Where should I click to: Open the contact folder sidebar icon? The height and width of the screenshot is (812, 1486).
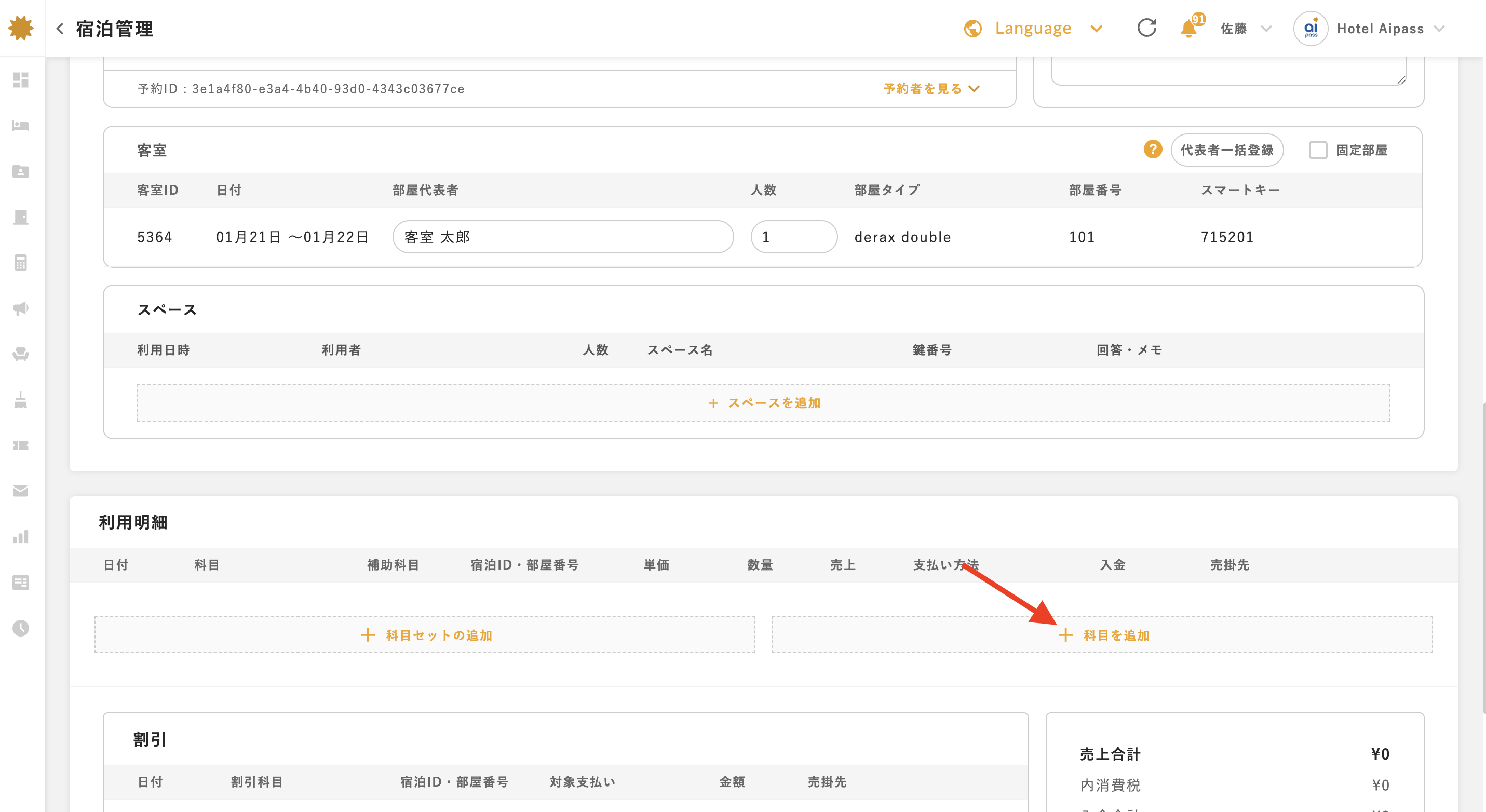(x=21, y=171)
